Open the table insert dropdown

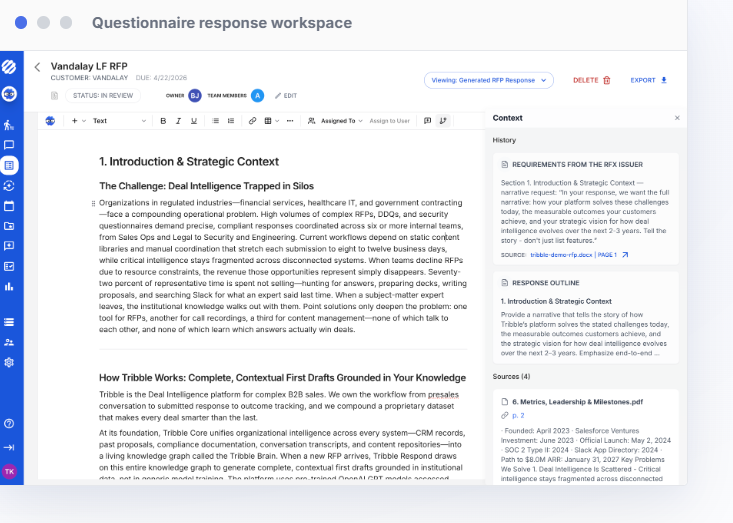(272, 121)
